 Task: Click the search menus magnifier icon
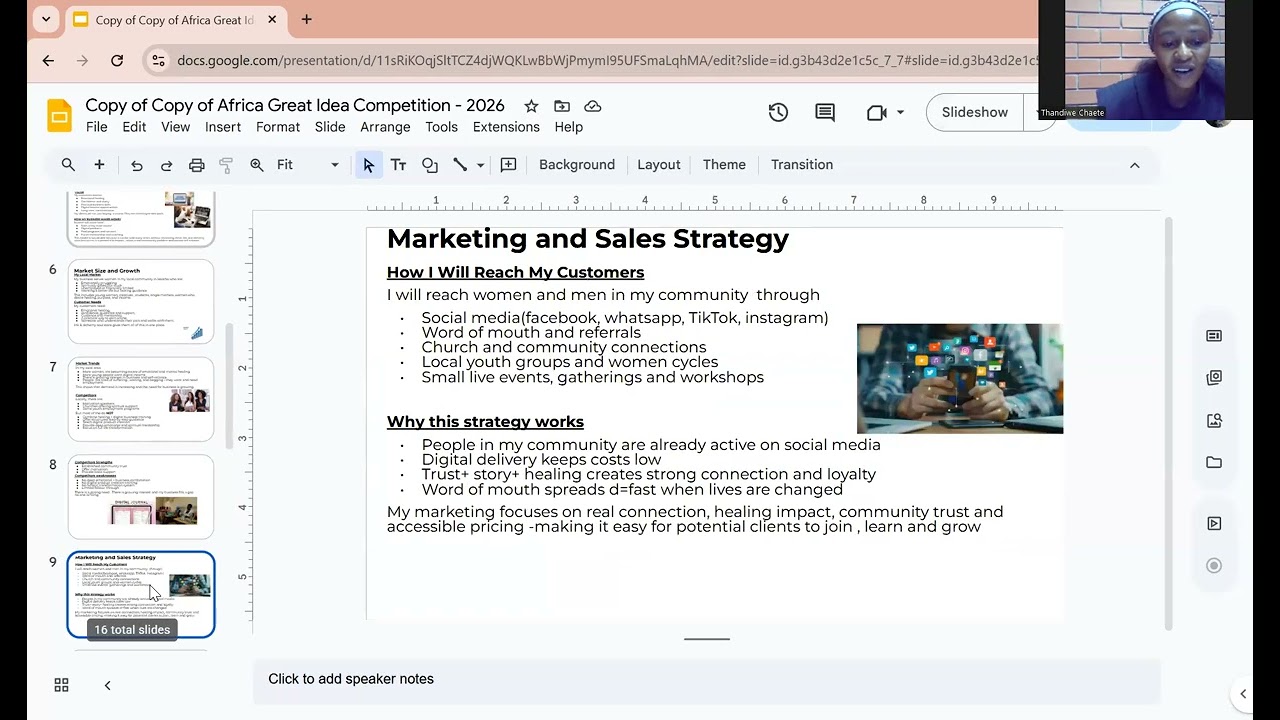pos(68,165)
